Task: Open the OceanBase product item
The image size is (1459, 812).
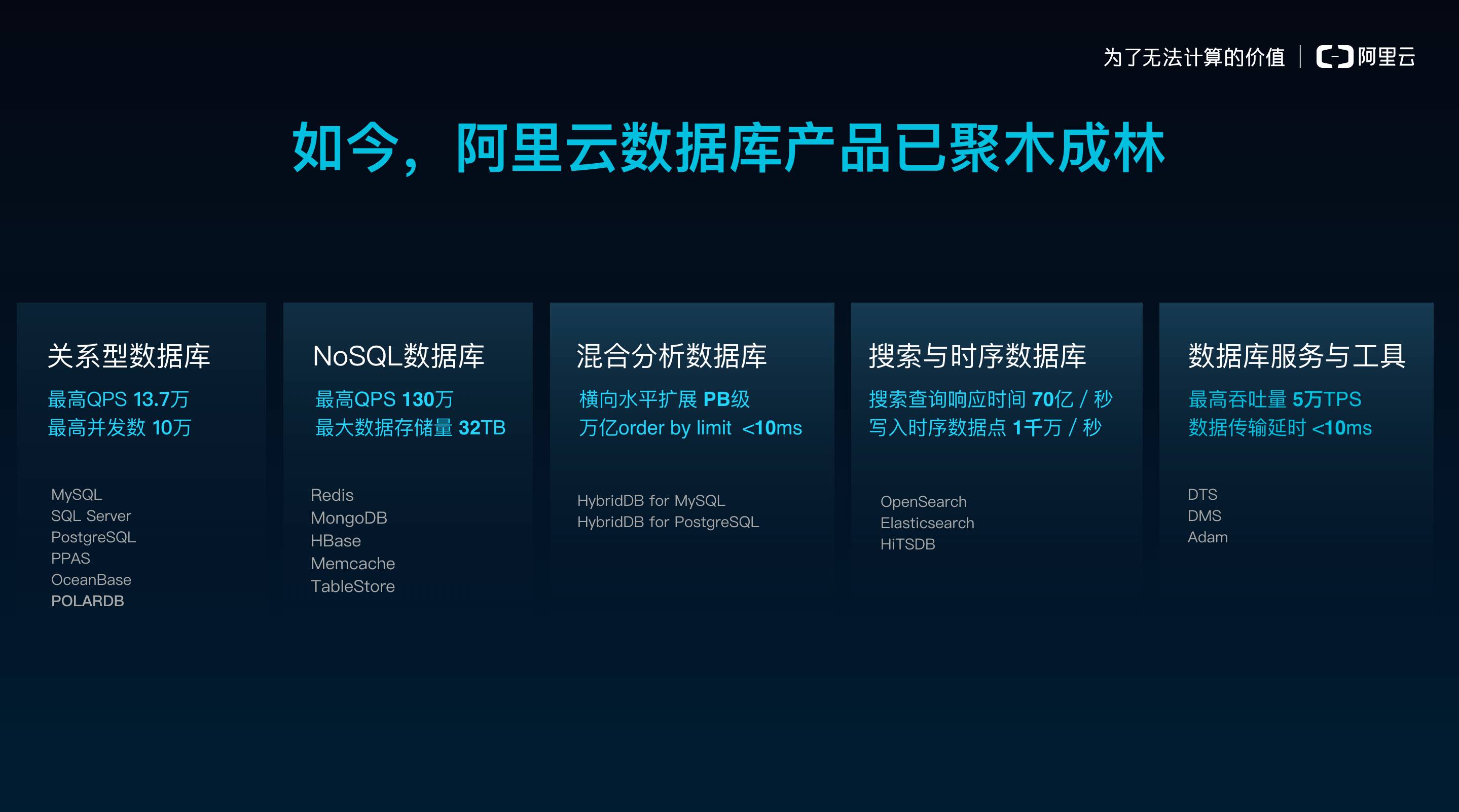Action: (x=91, y=579)
